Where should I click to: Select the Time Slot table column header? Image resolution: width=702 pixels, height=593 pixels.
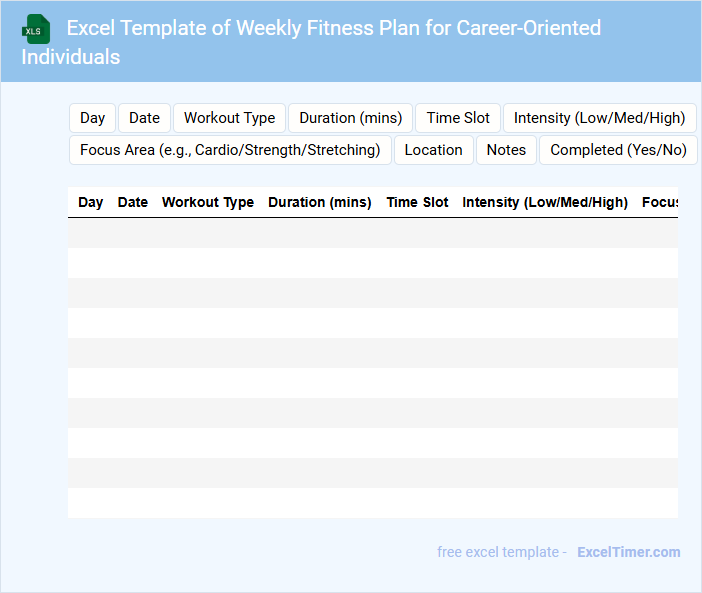coord(417,202)
